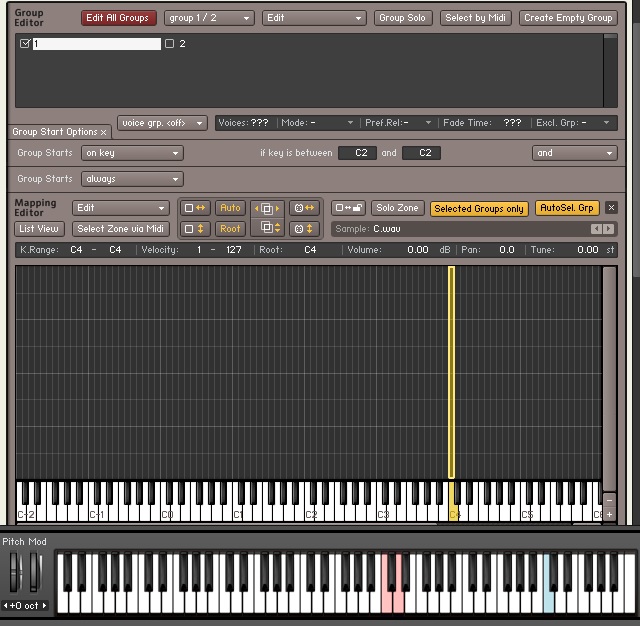Toggle the lock zones icon
Image resolution: width=640 pixels, height=626 pixels.
348,208
